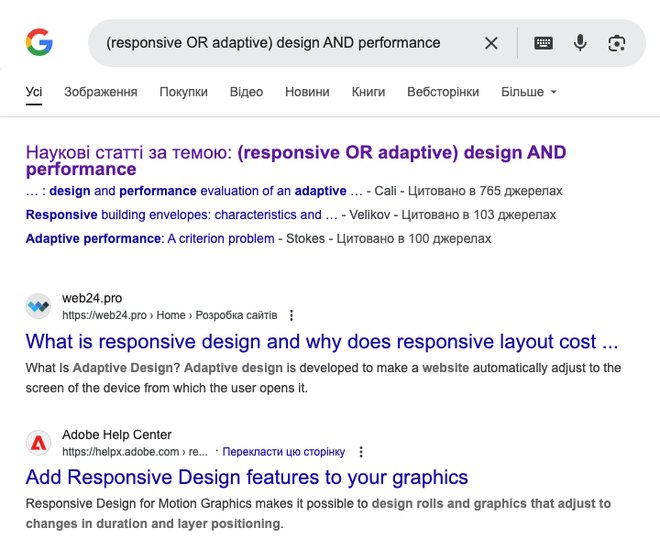Click the Responsive Design for Motion Graphics snippet
The width and height of the screenshot is (660, 550).
pyautogui.click(x=318, y=513)
